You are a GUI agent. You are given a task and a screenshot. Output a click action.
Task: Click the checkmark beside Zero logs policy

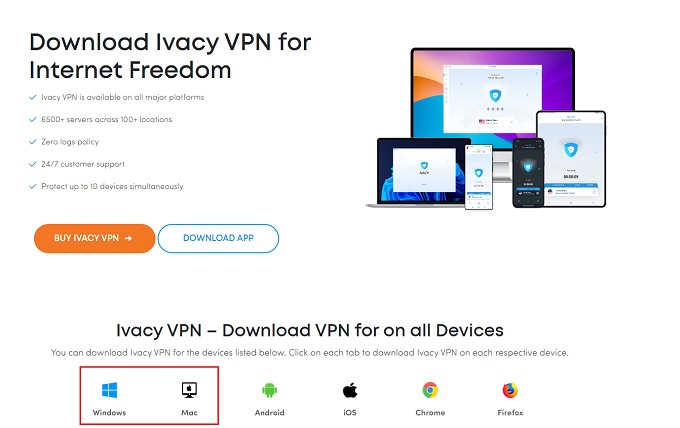33,142
